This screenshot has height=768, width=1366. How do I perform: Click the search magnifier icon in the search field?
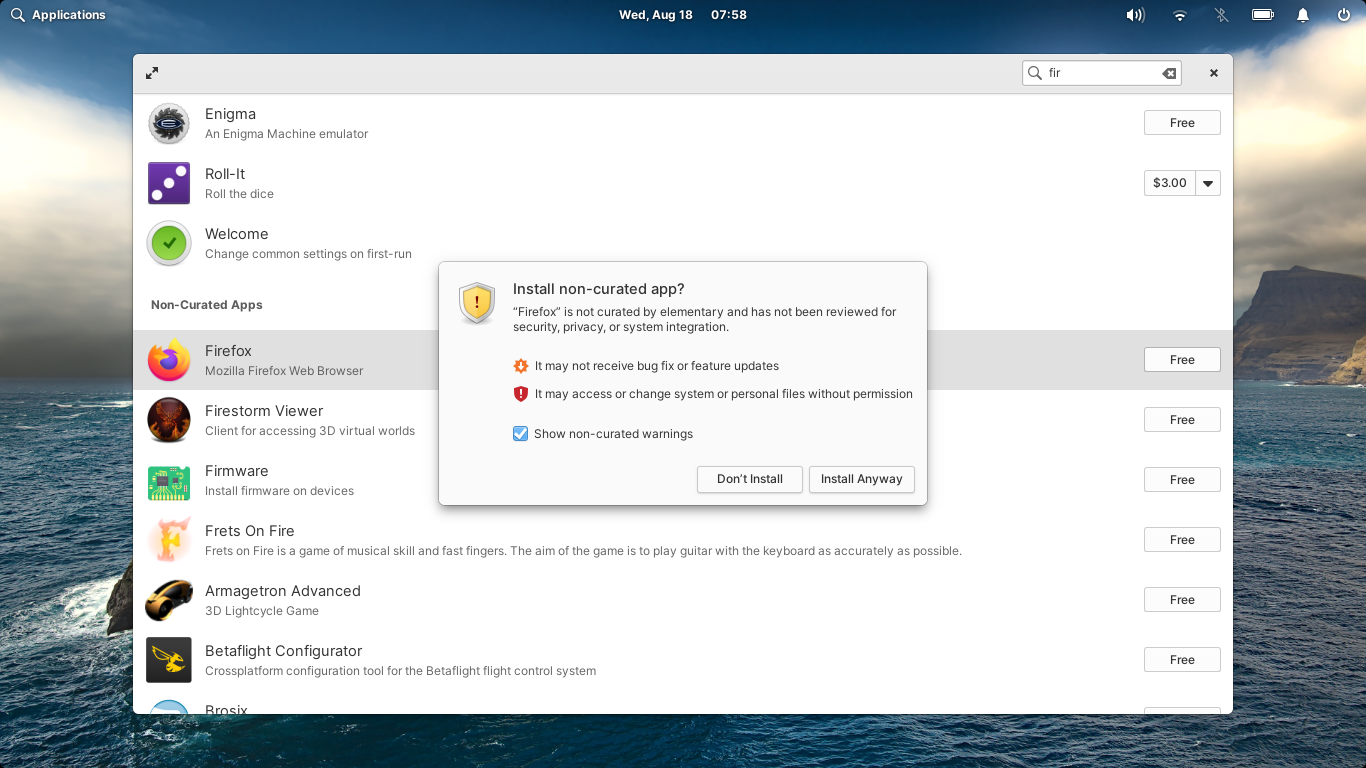pyautogui.click(x=1035, y=73)
